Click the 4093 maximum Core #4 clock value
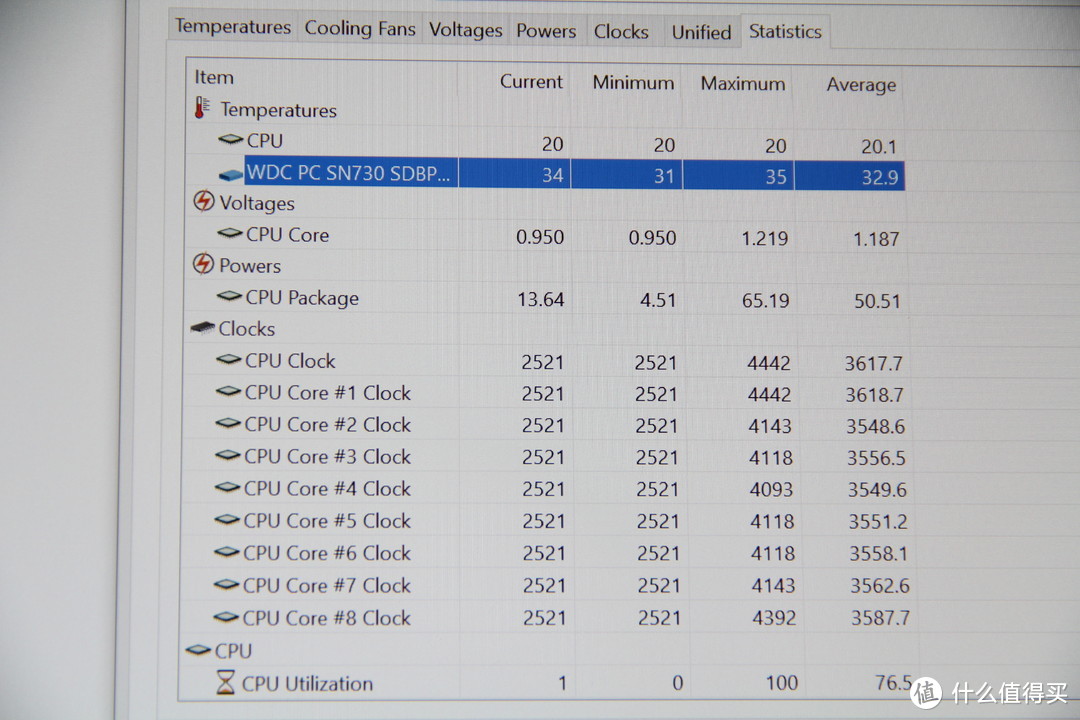Image resolution: width=1080 pixels, height=720 pixels. [x=771, y=489]
